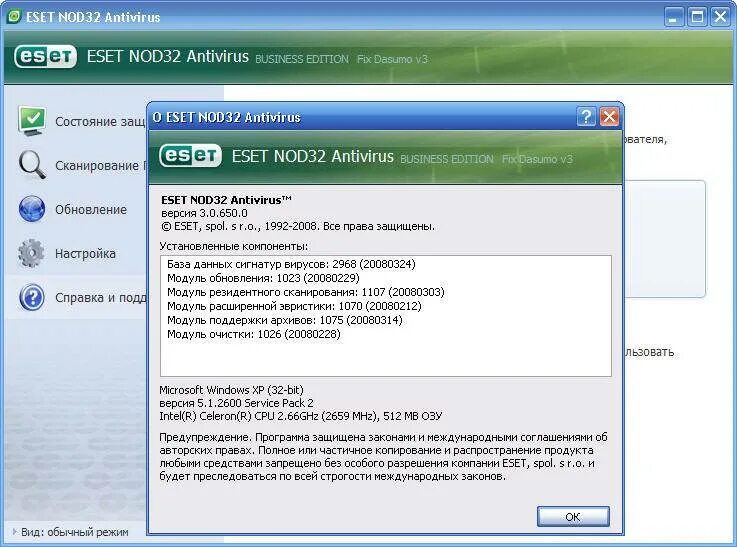Screen dimensions: 737x547
Task: Click the blue question mark help icon
Action: click(32, 297)
